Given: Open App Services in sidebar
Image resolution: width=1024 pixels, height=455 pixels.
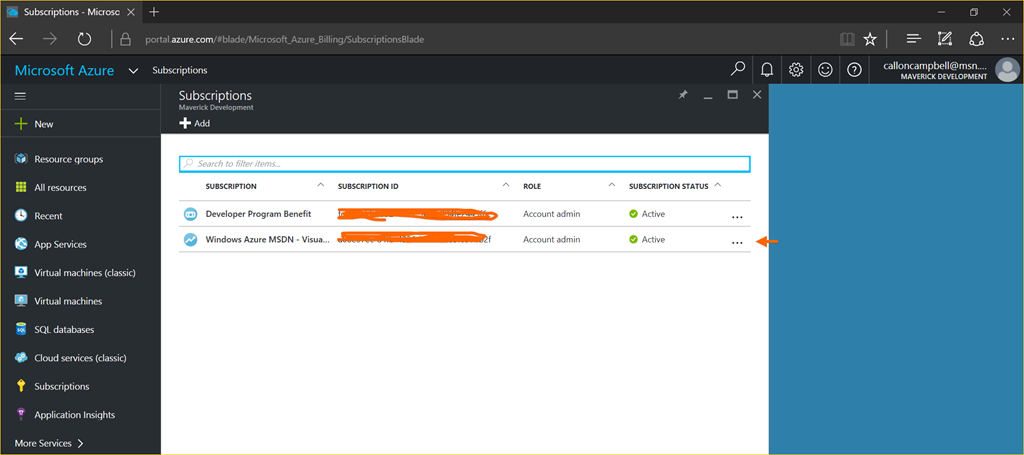Looking at the screenshot, I should [60, 244].
